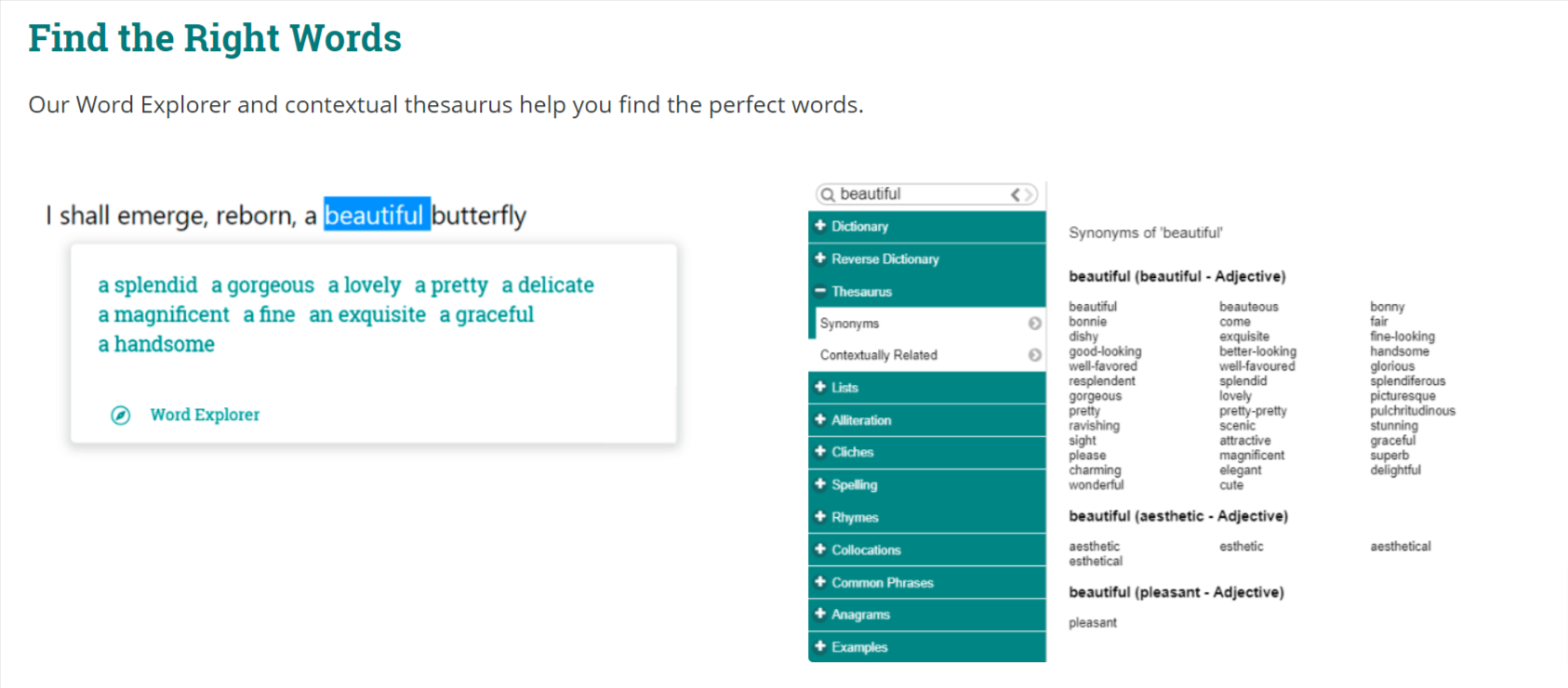Viewport: 1568px width, 688px height.
Task: Click the synonym 'aesthetical'
Action: (x=1400, y=547)
